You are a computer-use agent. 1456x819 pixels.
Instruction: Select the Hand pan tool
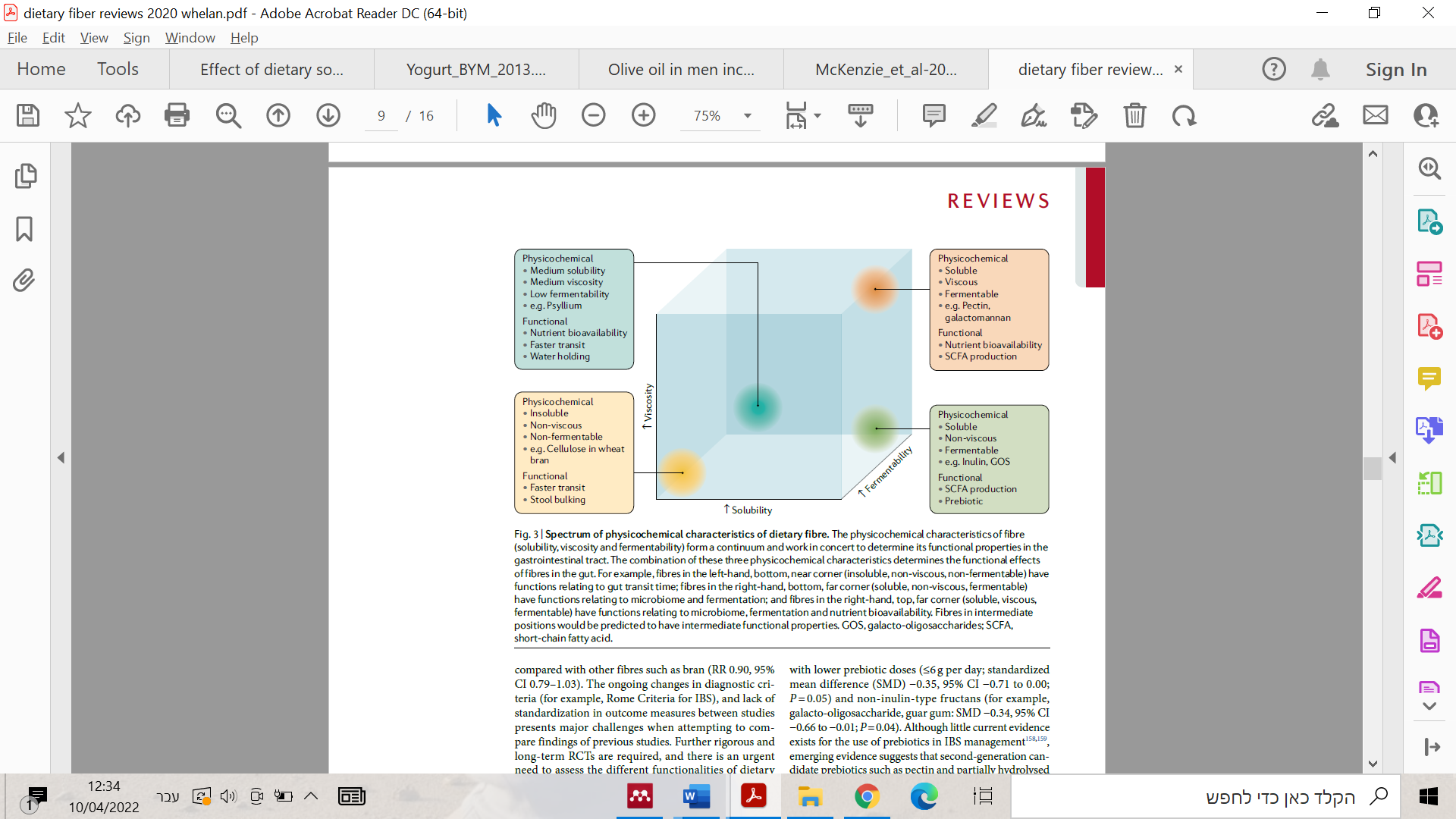[x=544, y=115]
